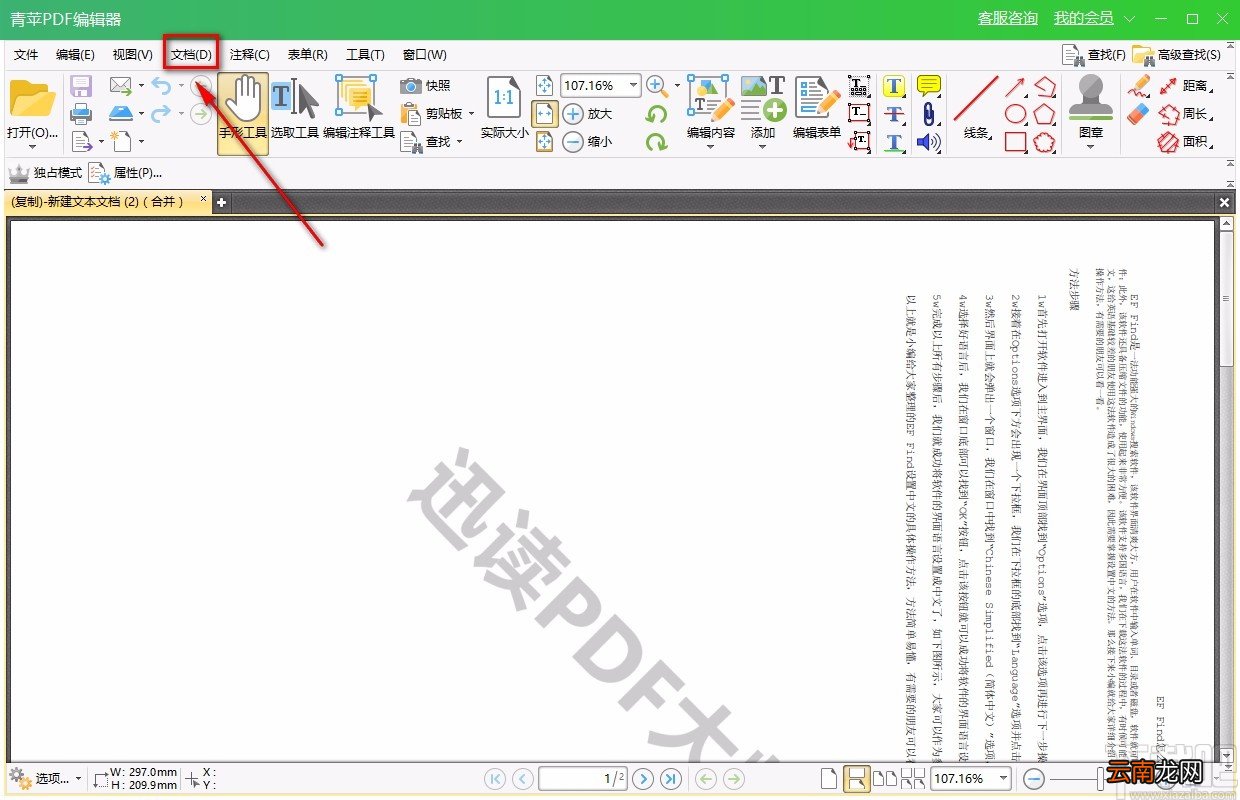
Task: Select the pencil drawing tool
Action: tap(1139, 86)
